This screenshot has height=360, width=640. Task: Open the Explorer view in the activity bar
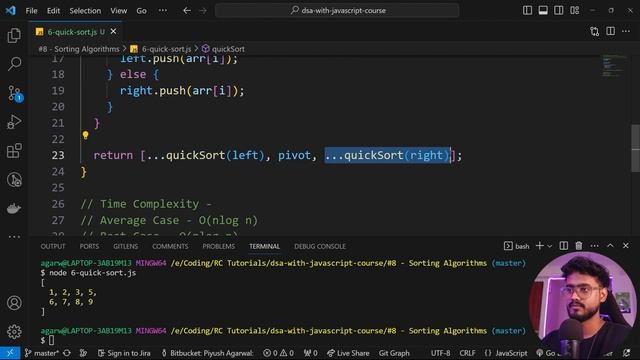pyautogui.click(x=14, y=36)
